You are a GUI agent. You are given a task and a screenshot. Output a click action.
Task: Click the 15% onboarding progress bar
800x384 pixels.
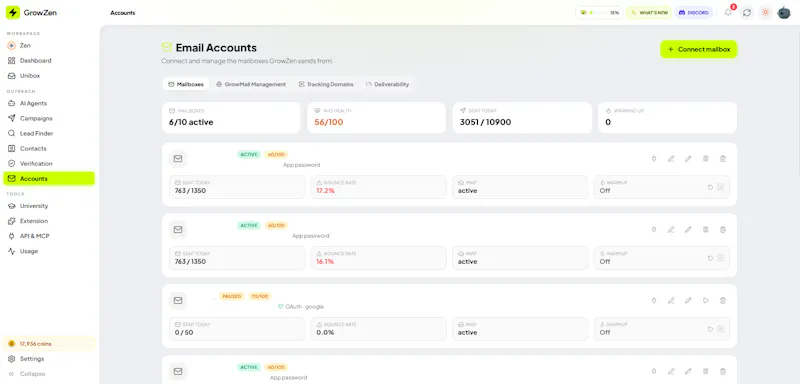[599, 13]
